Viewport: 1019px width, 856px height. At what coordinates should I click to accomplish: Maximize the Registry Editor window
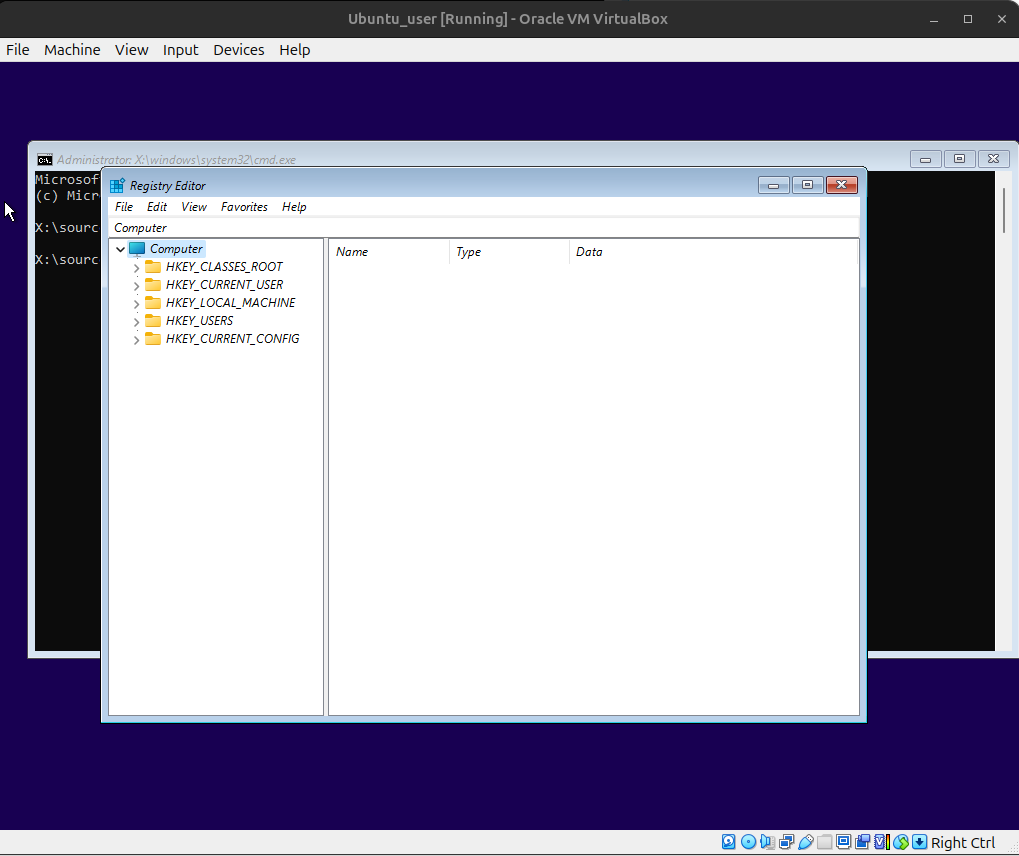click(807, 185)
